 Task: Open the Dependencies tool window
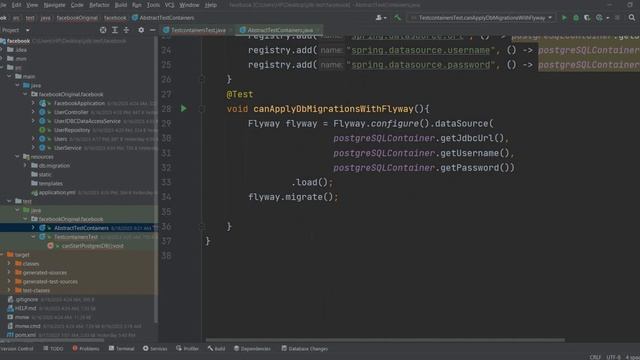(252, 349)
